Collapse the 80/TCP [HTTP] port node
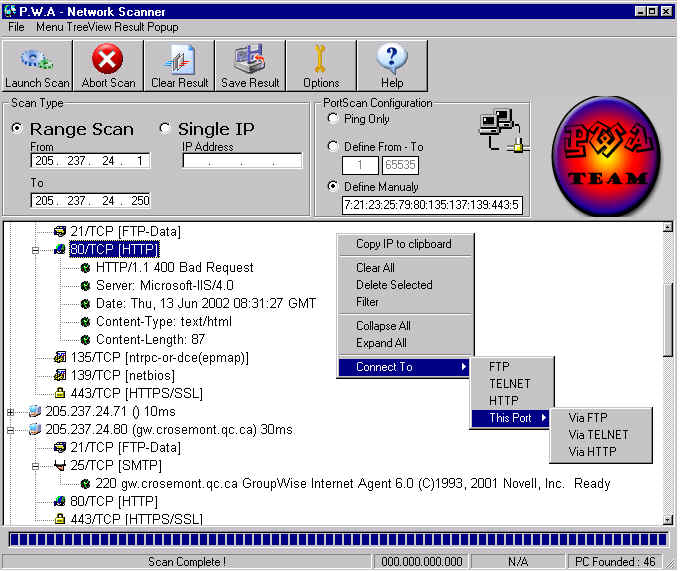 [36, 250]
